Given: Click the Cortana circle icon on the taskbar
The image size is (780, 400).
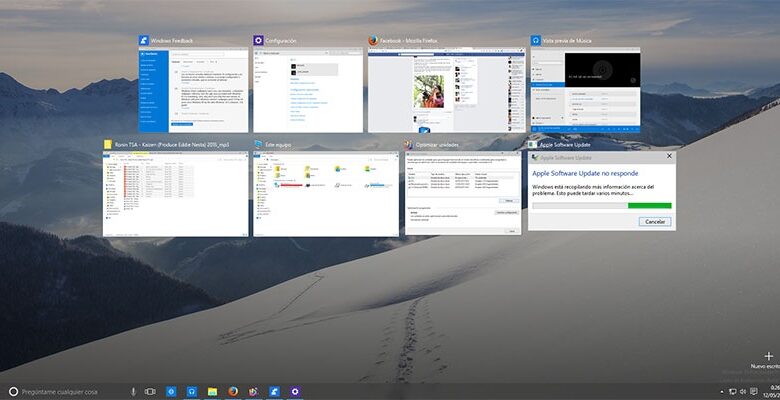Looking at the screenshot, I should [13, 392].
